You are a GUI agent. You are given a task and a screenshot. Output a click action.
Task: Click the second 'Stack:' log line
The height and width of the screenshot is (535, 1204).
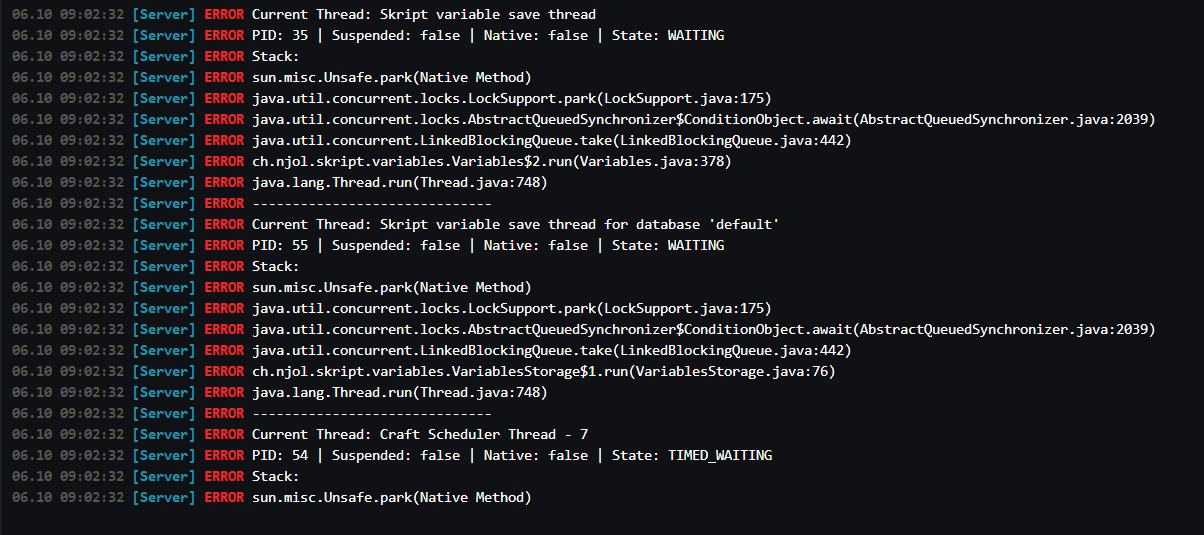click(x=155, y=266)
